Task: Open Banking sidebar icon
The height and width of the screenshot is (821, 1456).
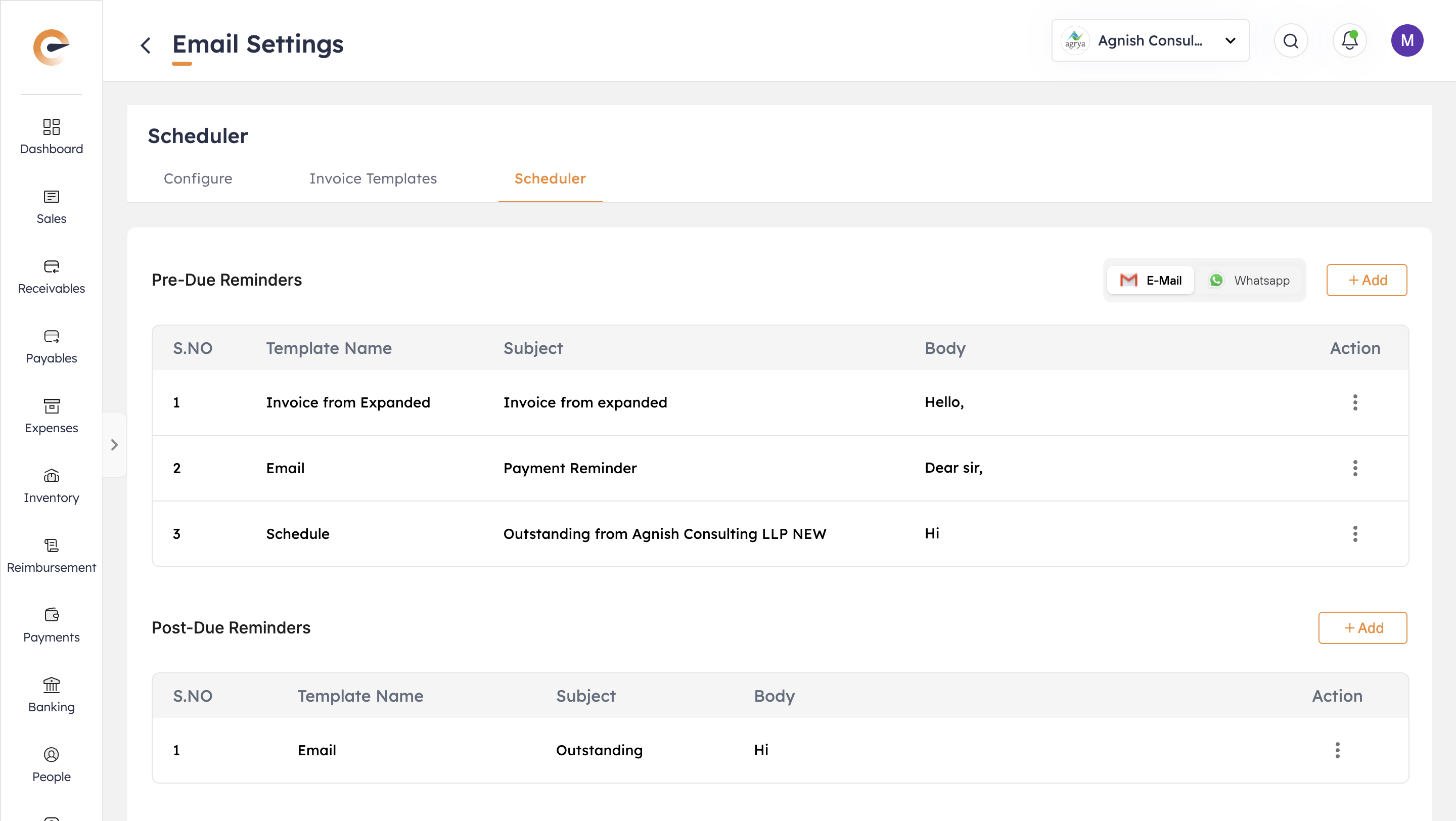Action: coord(51,686)
